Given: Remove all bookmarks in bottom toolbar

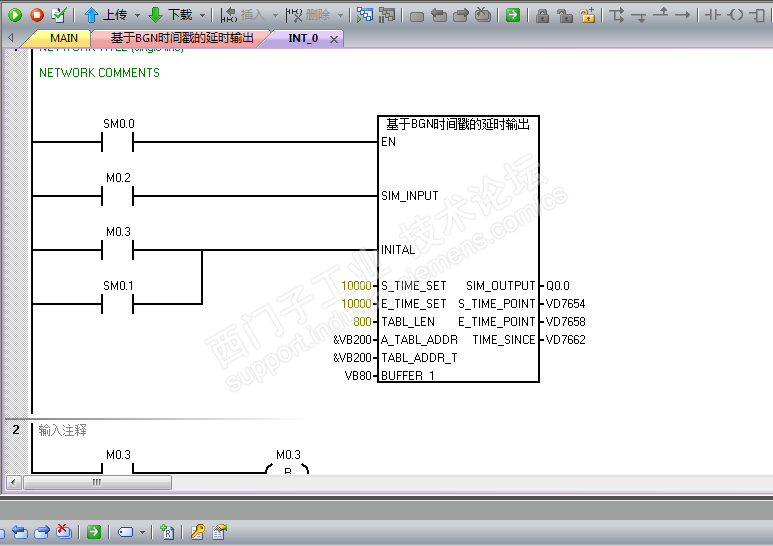Looking at the screenshot, I should [64, 531].
